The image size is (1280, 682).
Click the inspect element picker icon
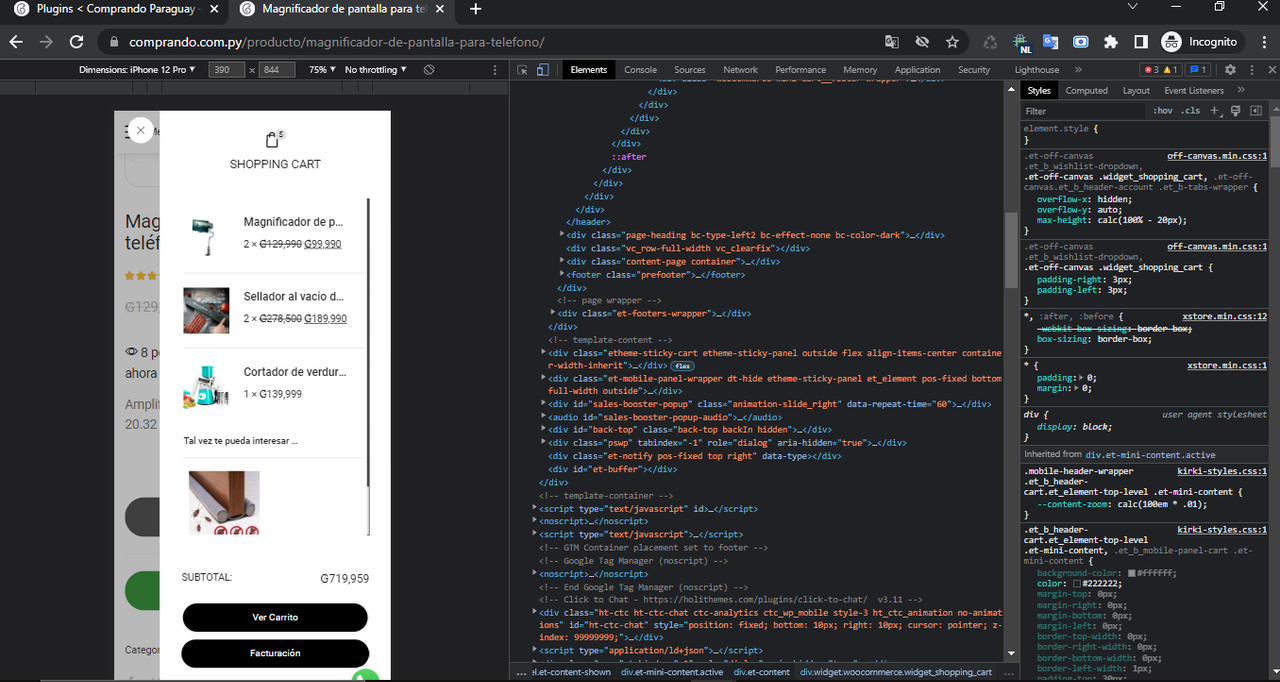pyautogui.click(x=522, y=70)
